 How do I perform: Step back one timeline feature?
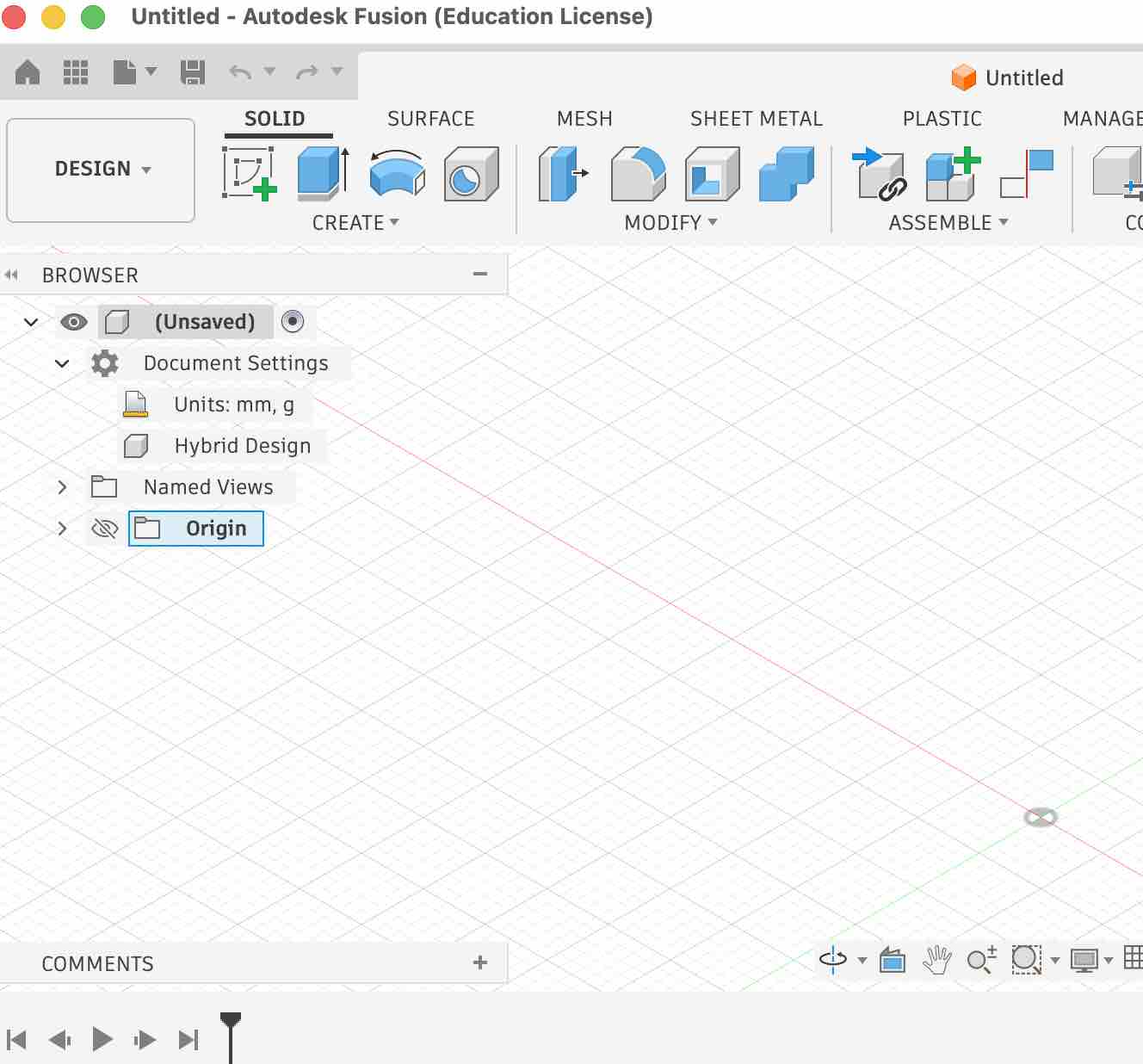[x=59, y=1040]
